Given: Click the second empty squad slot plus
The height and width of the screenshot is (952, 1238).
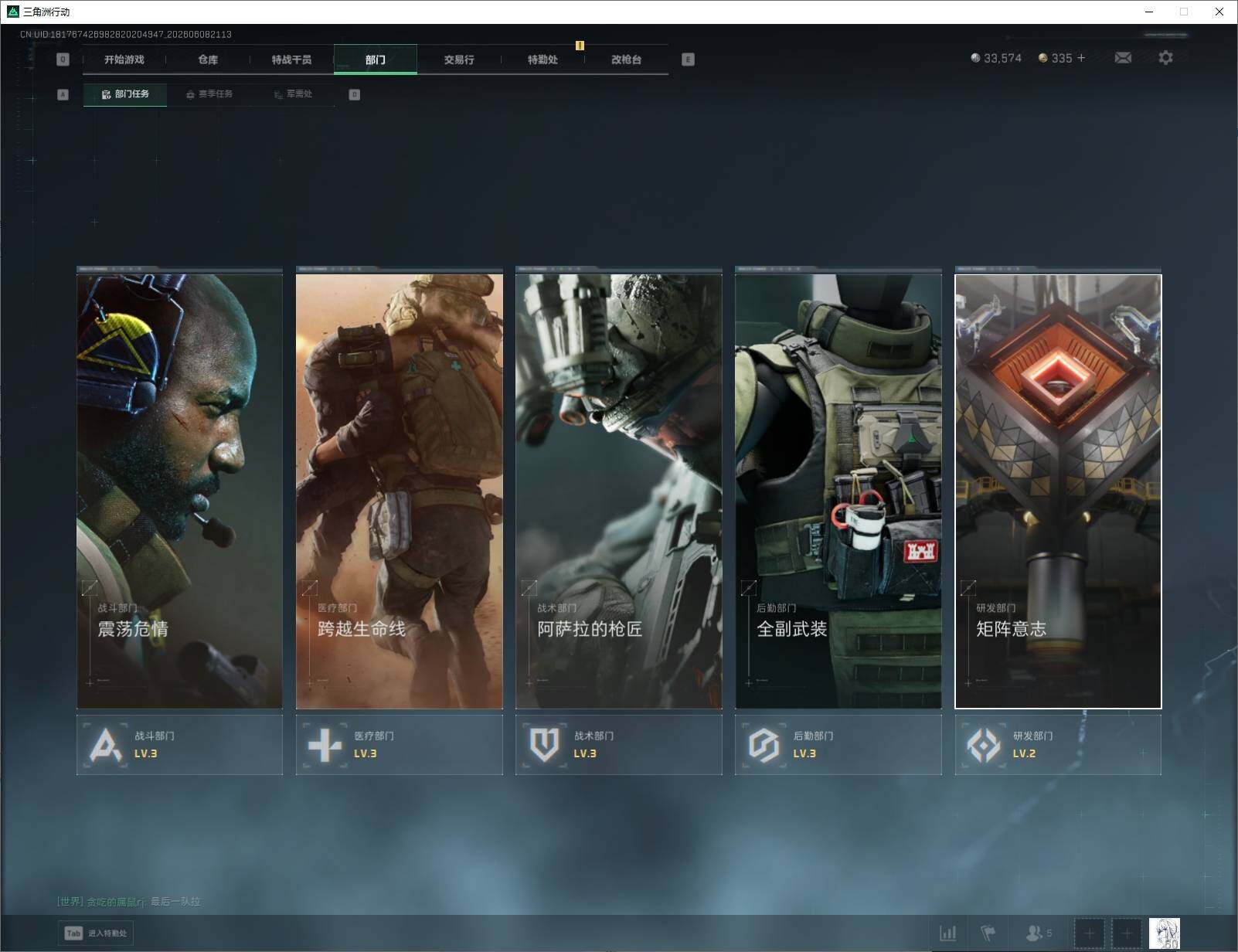Looking at the screenshot, I should coord(1126,933).
